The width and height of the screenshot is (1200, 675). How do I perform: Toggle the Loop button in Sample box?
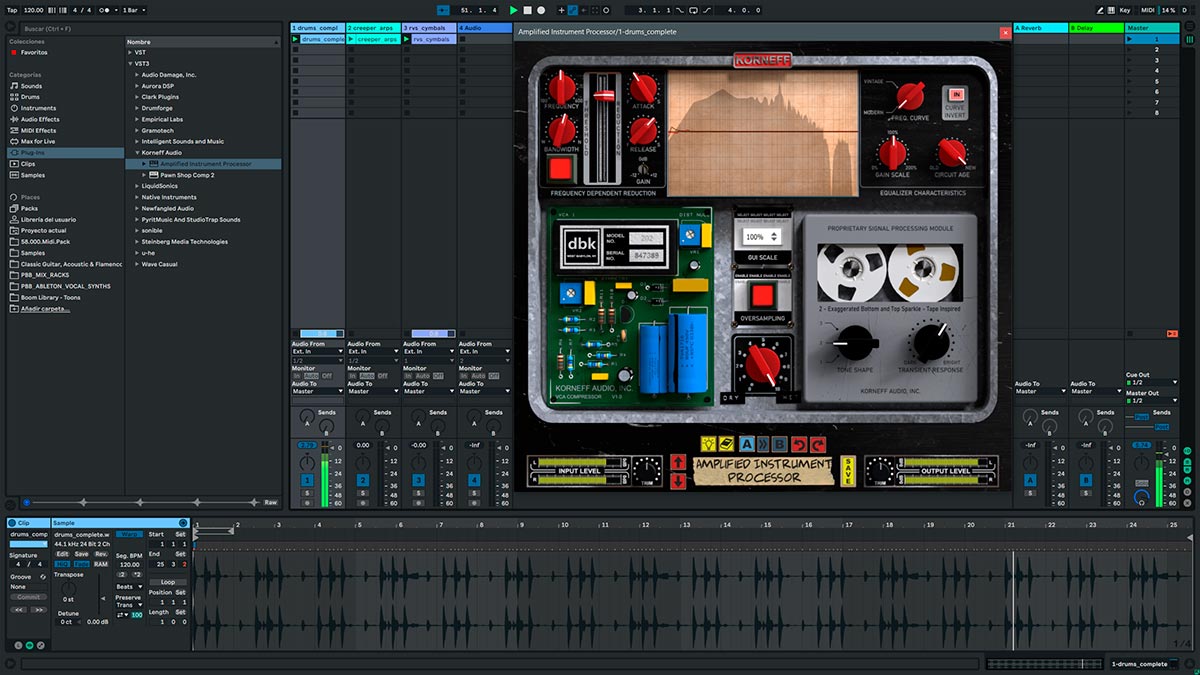point(167,582)
